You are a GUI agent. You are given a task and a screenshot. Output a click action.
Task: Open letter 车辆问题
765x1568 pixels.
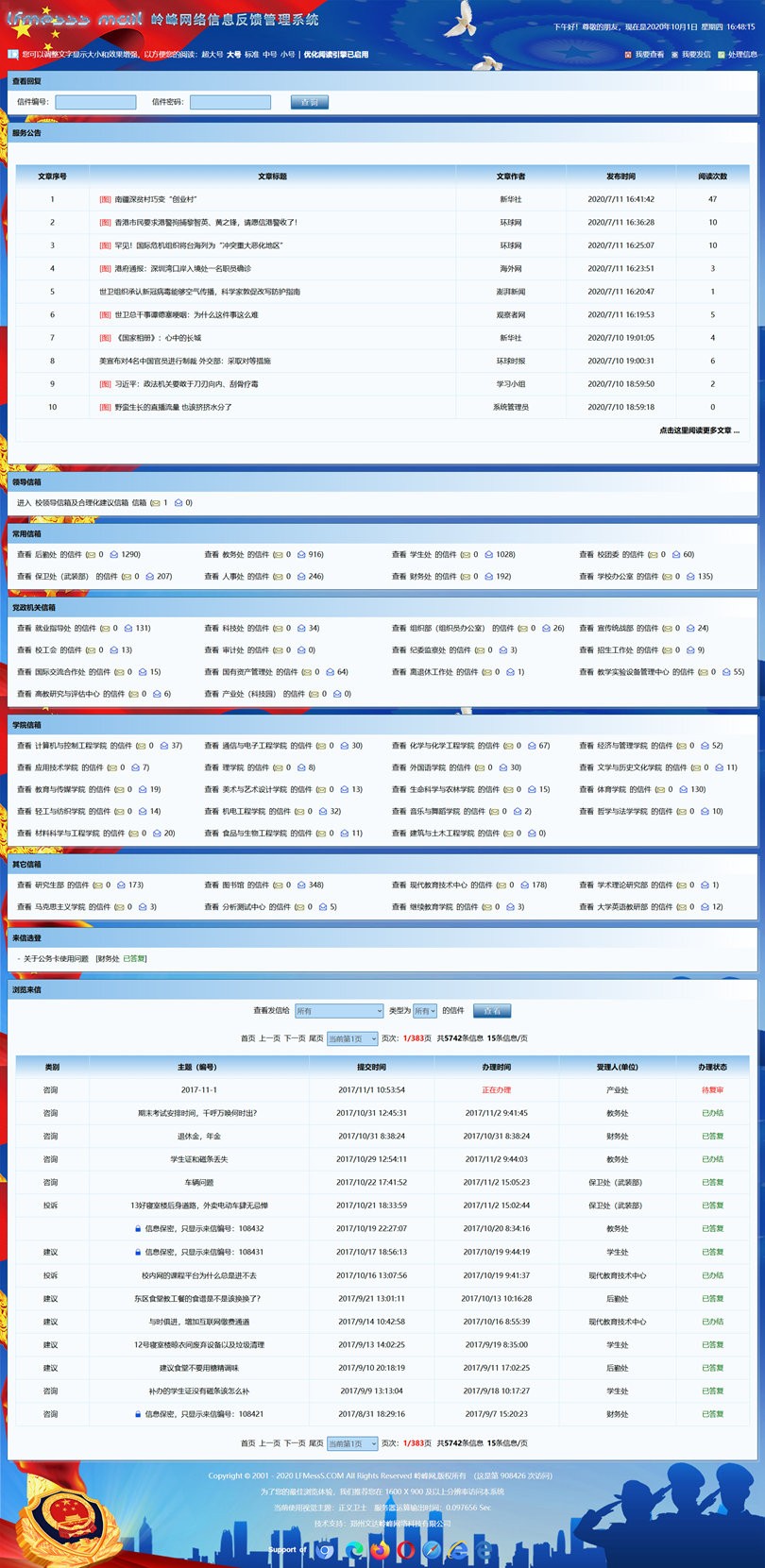[198, 1183]
